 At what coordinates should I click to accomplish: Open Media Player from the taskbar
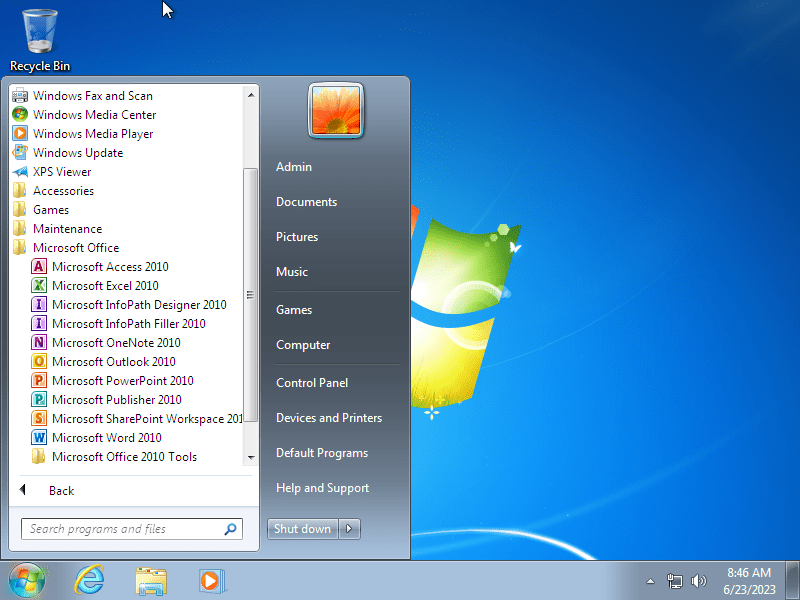pos(211,581)
